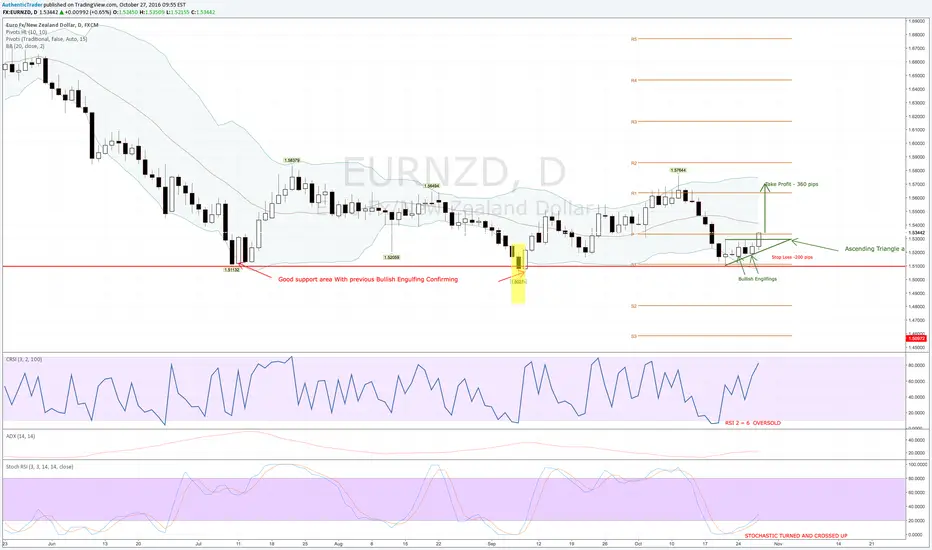Viewport: 932px width, 550px height.
Task: Click the FX:EURNZD, D symbol label
Action: pos(20,12)
